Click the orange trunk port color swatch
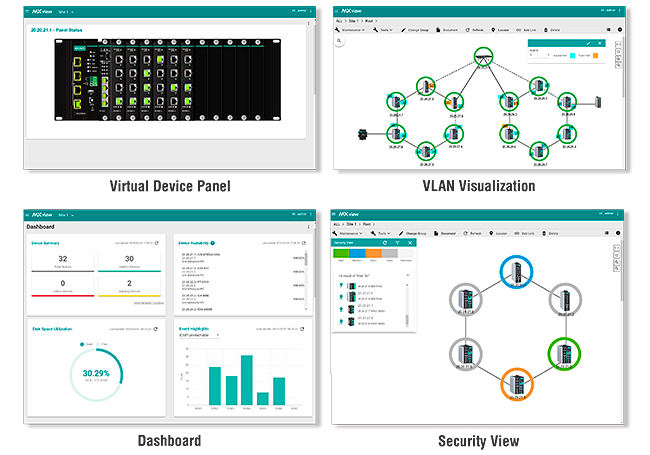The image size is (650, 455). tap(595, 56)
